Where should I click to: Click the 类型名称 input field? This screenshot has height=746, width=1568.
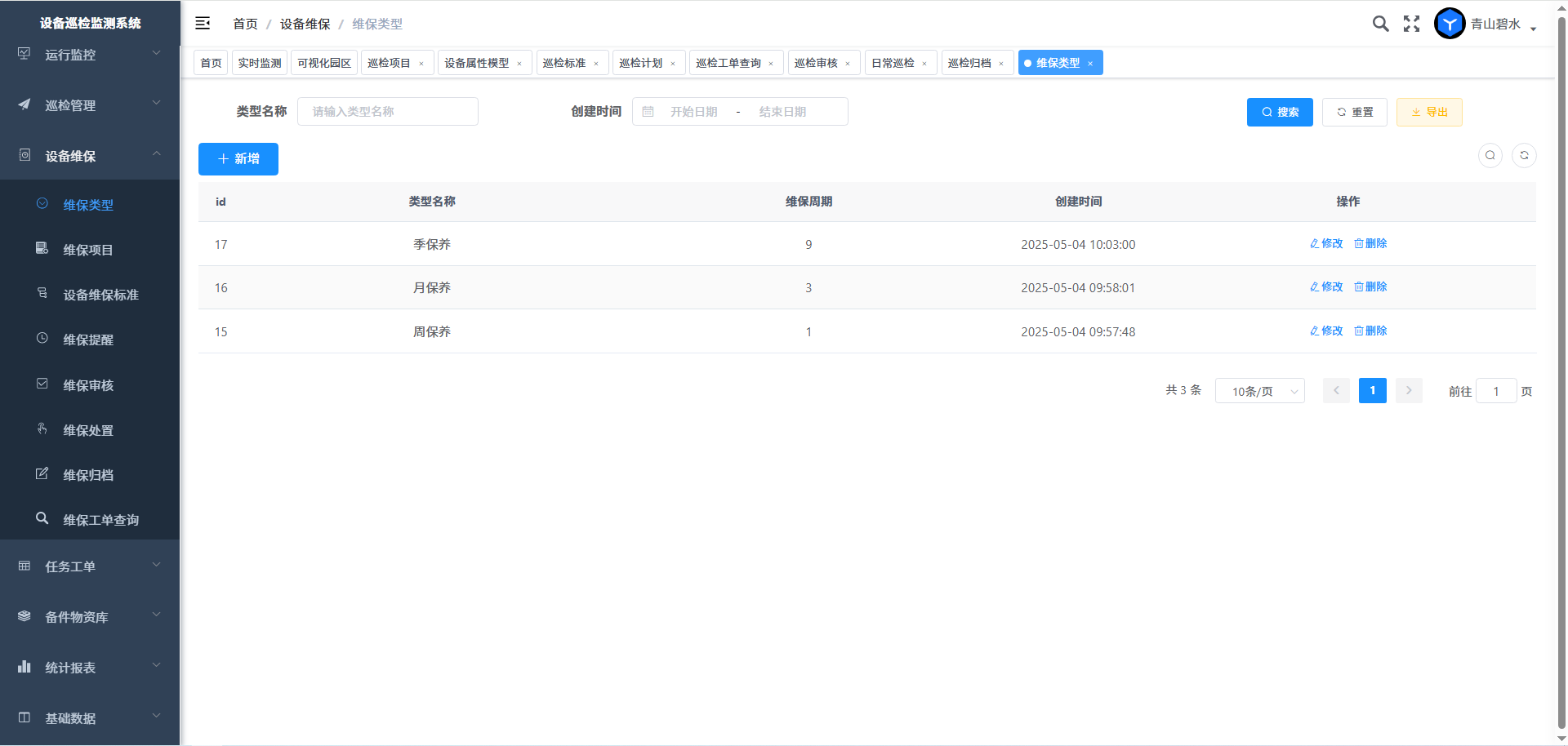(388, 112)
